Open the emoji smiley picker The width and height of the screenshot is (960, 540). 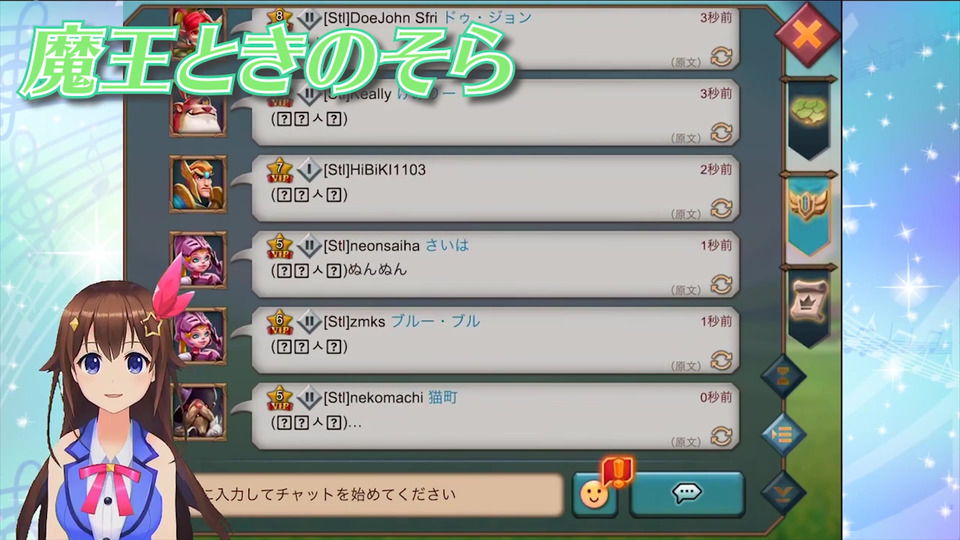(594, 494)
